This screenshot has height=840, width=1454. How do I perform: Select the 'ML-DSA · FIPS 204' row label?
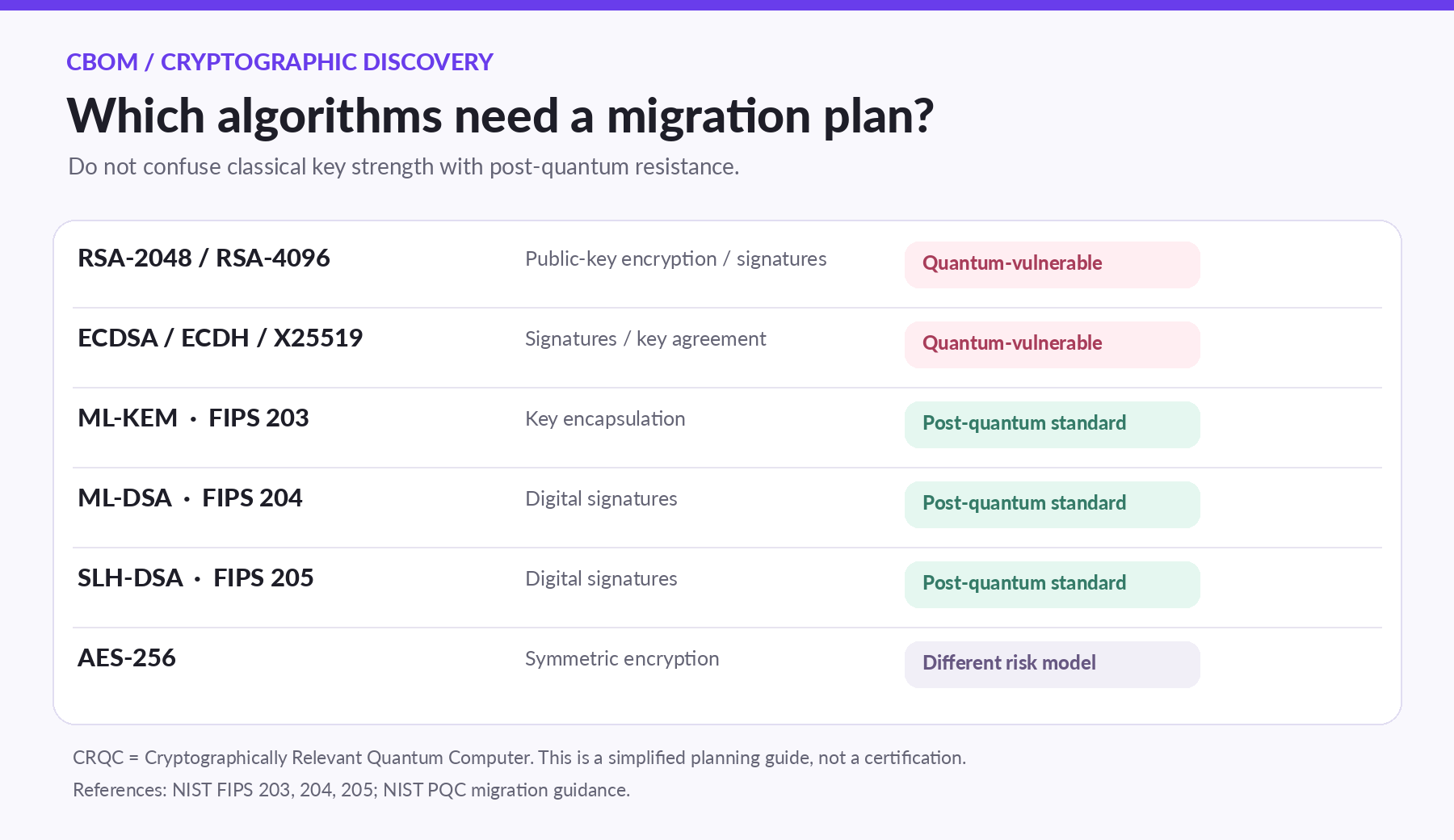[x=190, y=498]
